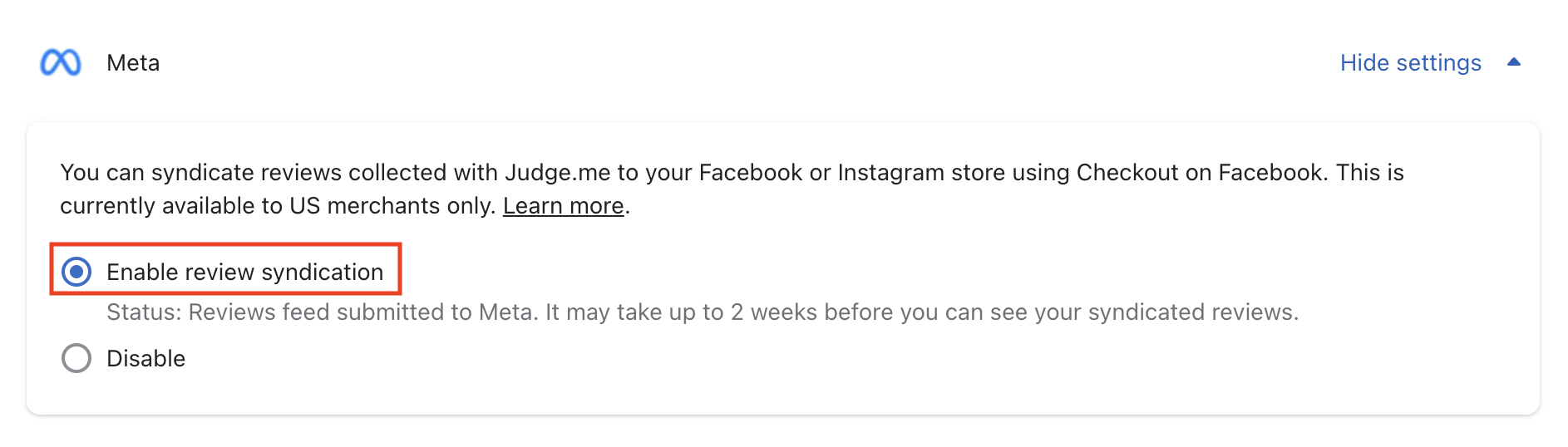Screen dimensions: 1568x447
Task: Select the "Enable review syndication" radio button
Action: click(76, 272)
